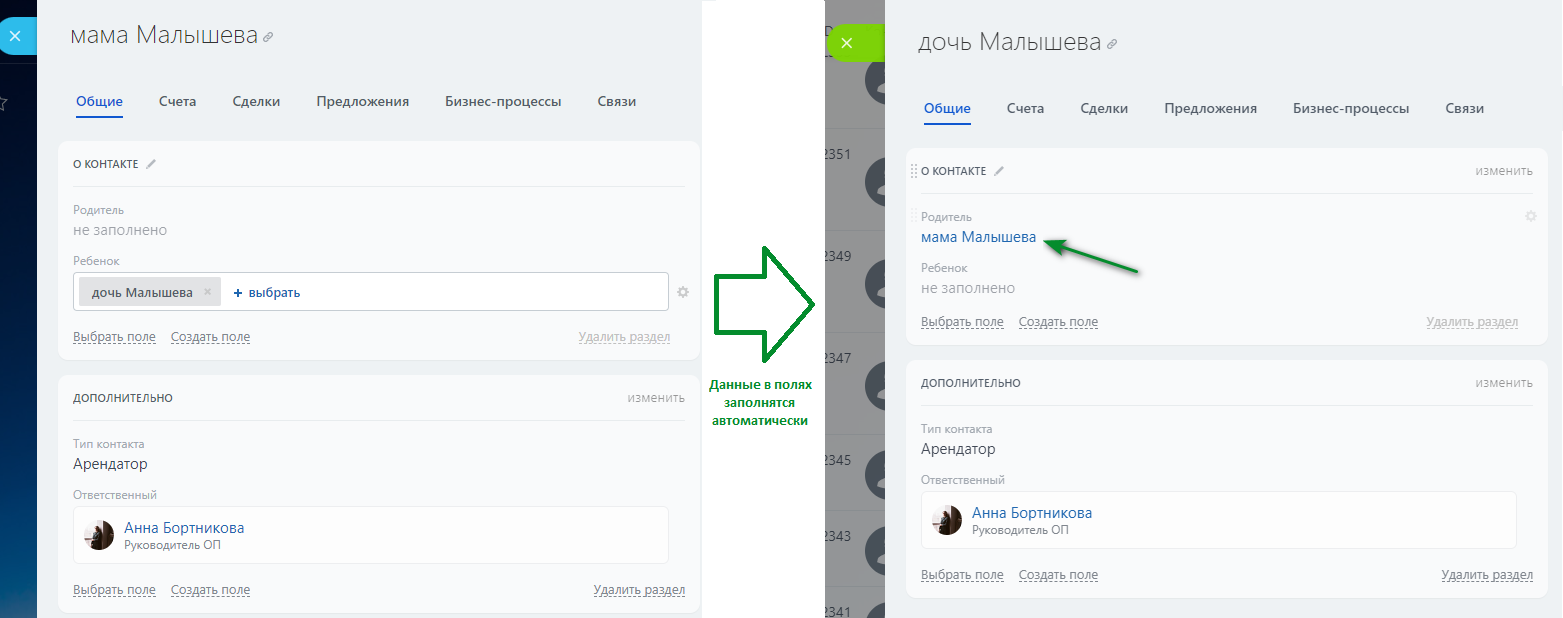The image size is (1563, 618).
Task: Click "Удалить раздел" under Дополнительно in мама card
Action: [x=639, y=590]
